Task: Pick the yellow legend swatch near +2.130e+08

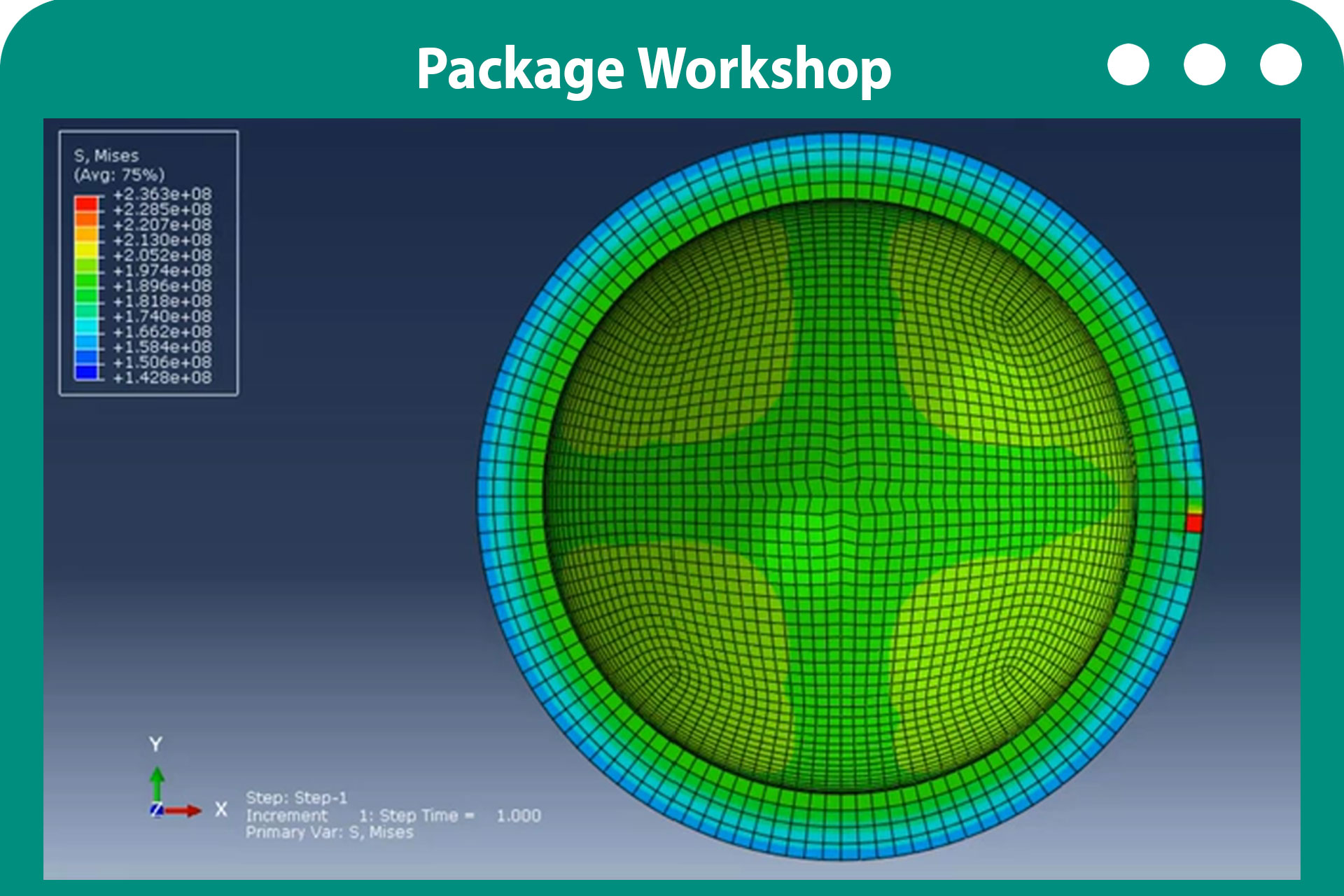Action: (x=87, y=249)
